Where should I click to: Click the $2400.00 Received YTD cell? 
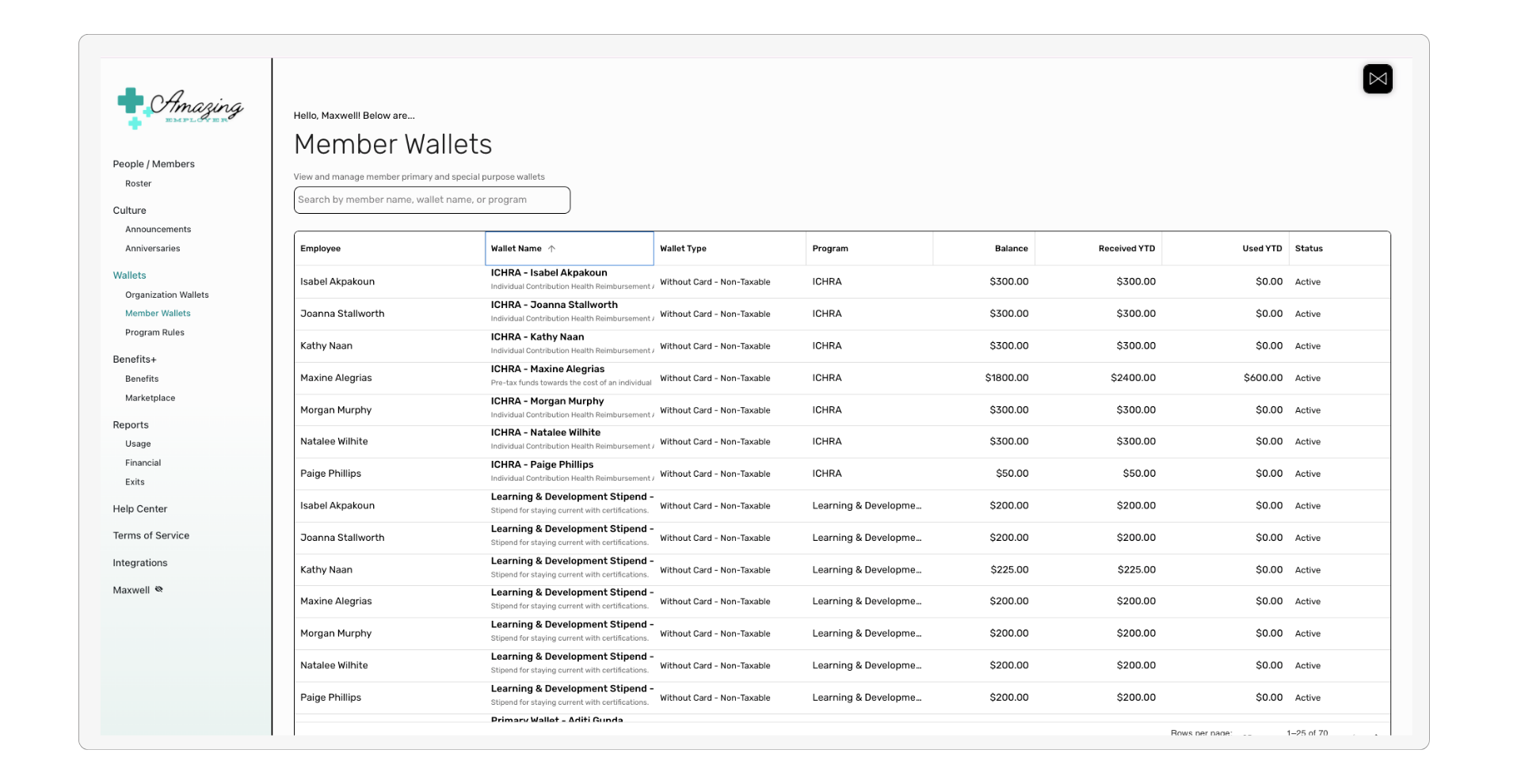[1133, 379]
